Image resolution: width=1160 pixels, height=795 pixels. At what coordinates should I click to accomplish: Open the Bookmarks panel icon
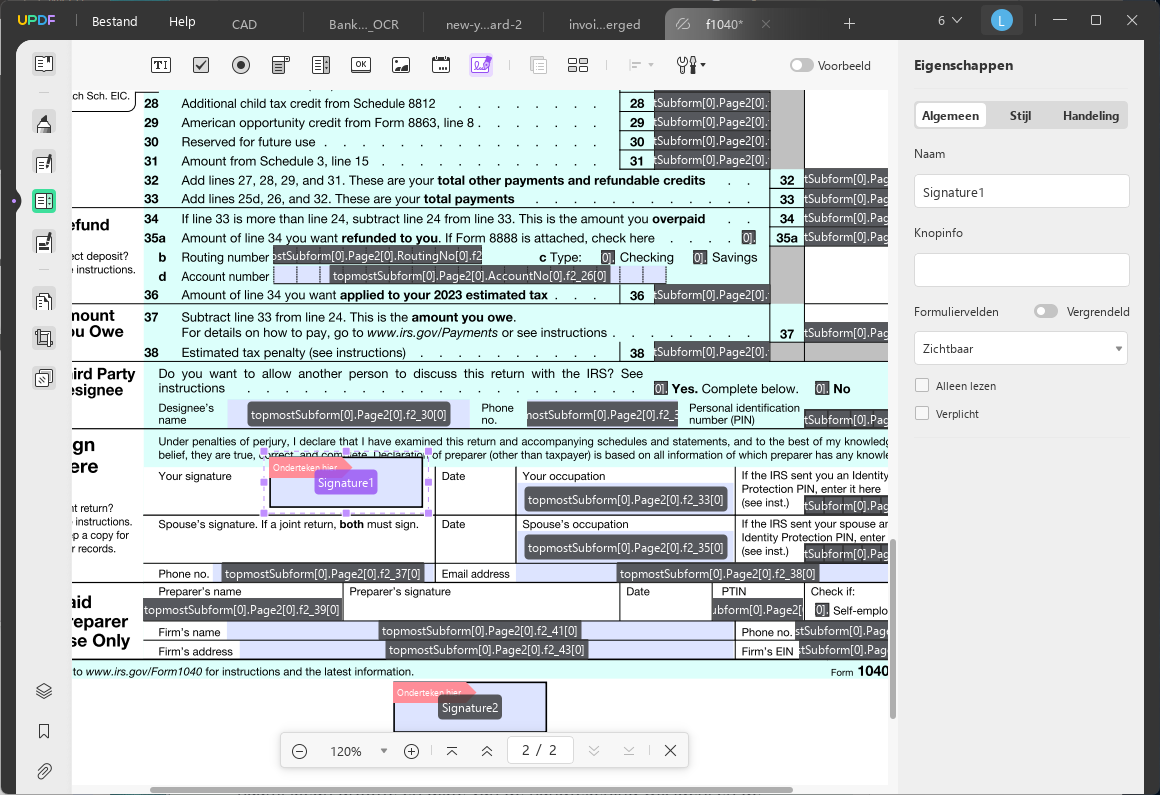44,731
